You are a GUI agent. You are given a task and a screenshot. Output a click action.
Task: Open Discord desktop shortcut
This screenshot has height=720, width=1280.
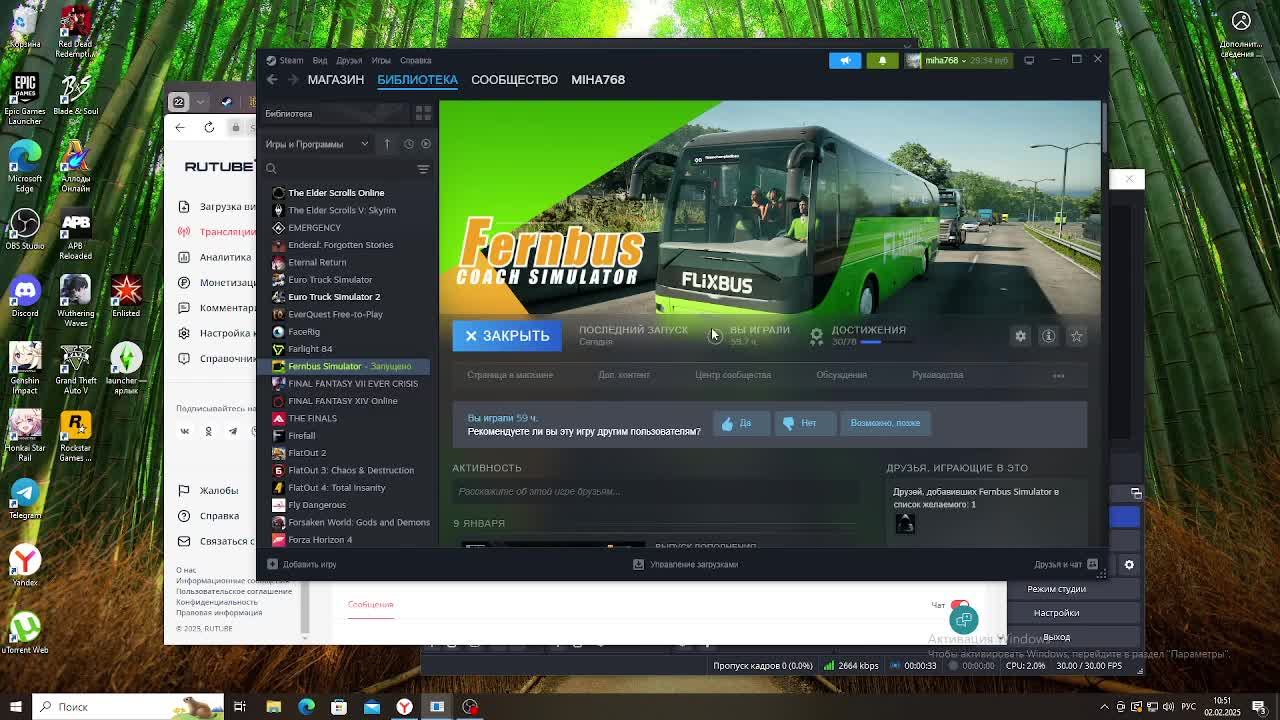[25, 298]
